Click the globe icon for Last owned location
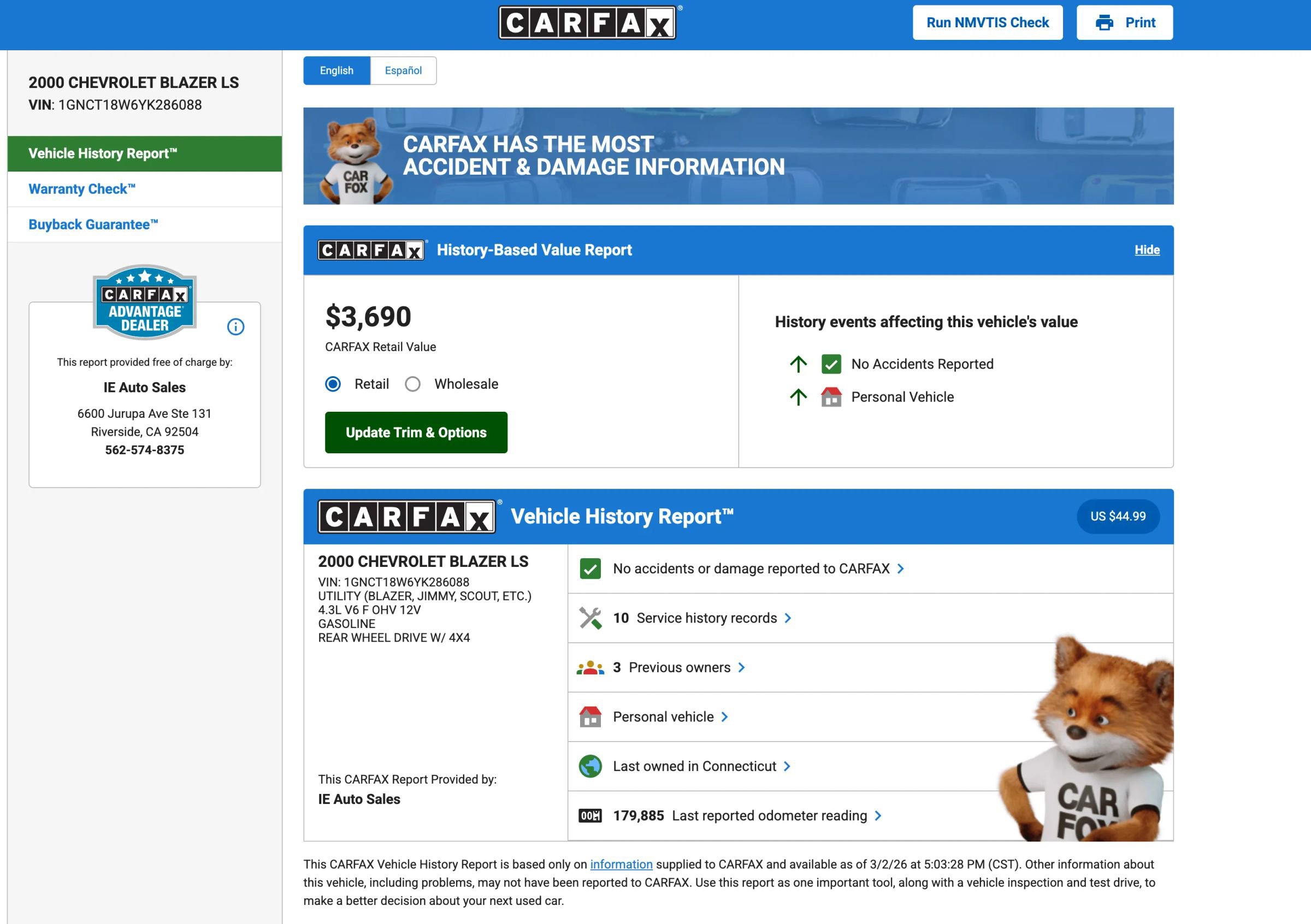The height and width of the screenshot is (924, 1311). (x=590, y=766)
